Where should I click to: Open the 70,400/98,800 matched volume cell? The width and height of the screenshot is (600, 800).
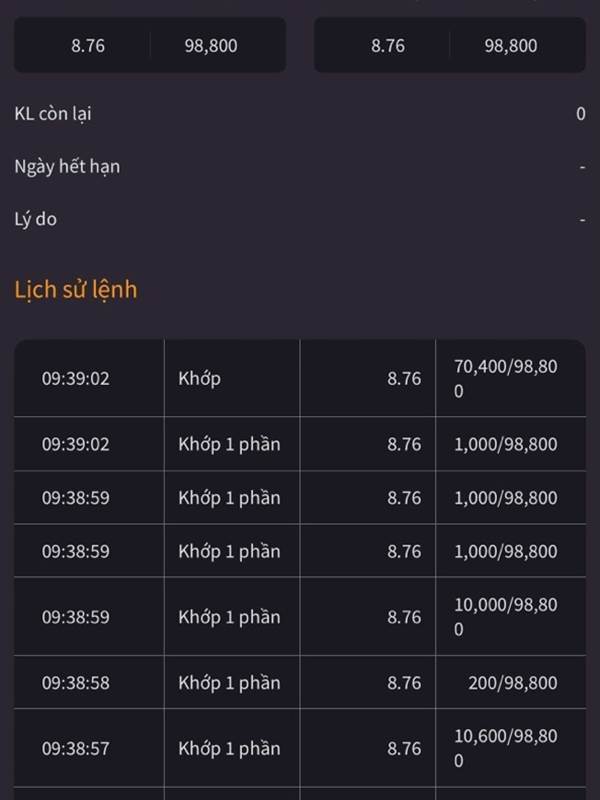point(506,379)
